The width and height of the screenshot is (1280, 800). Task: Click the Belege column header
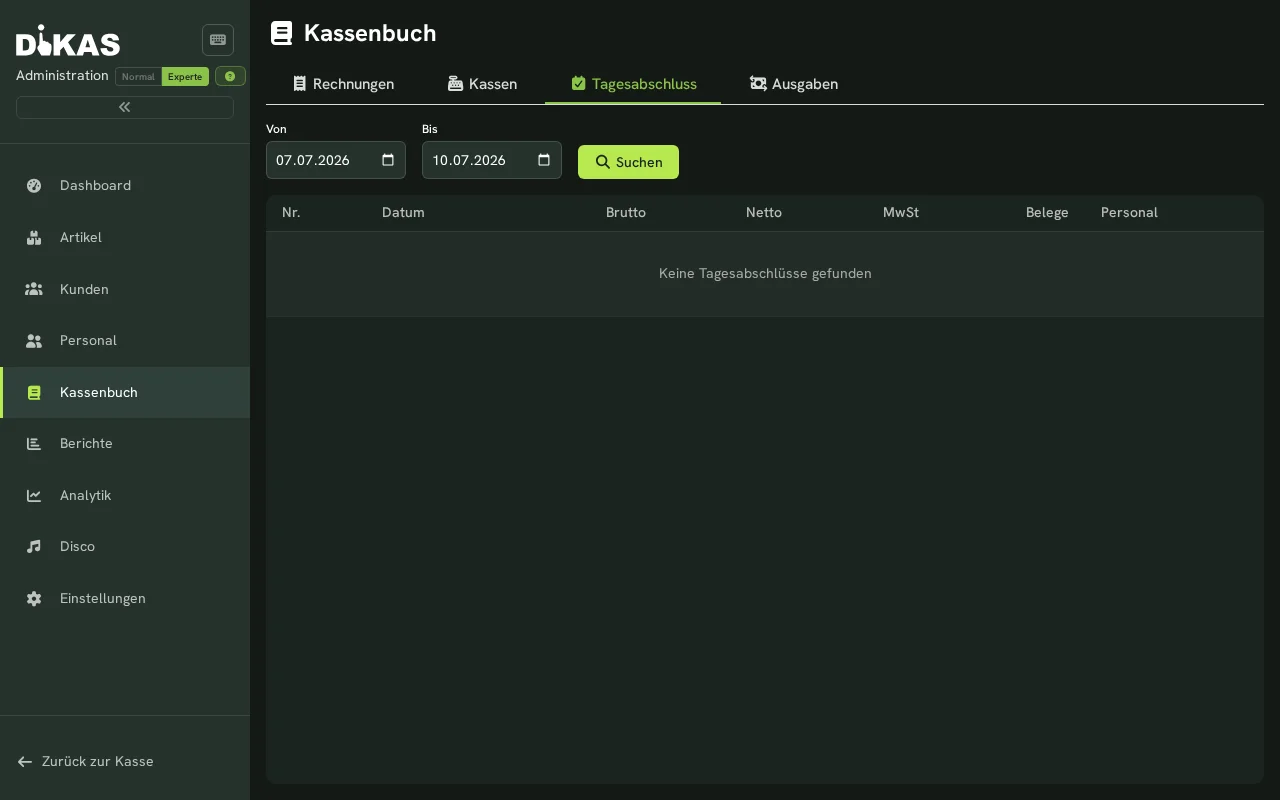1047,212
